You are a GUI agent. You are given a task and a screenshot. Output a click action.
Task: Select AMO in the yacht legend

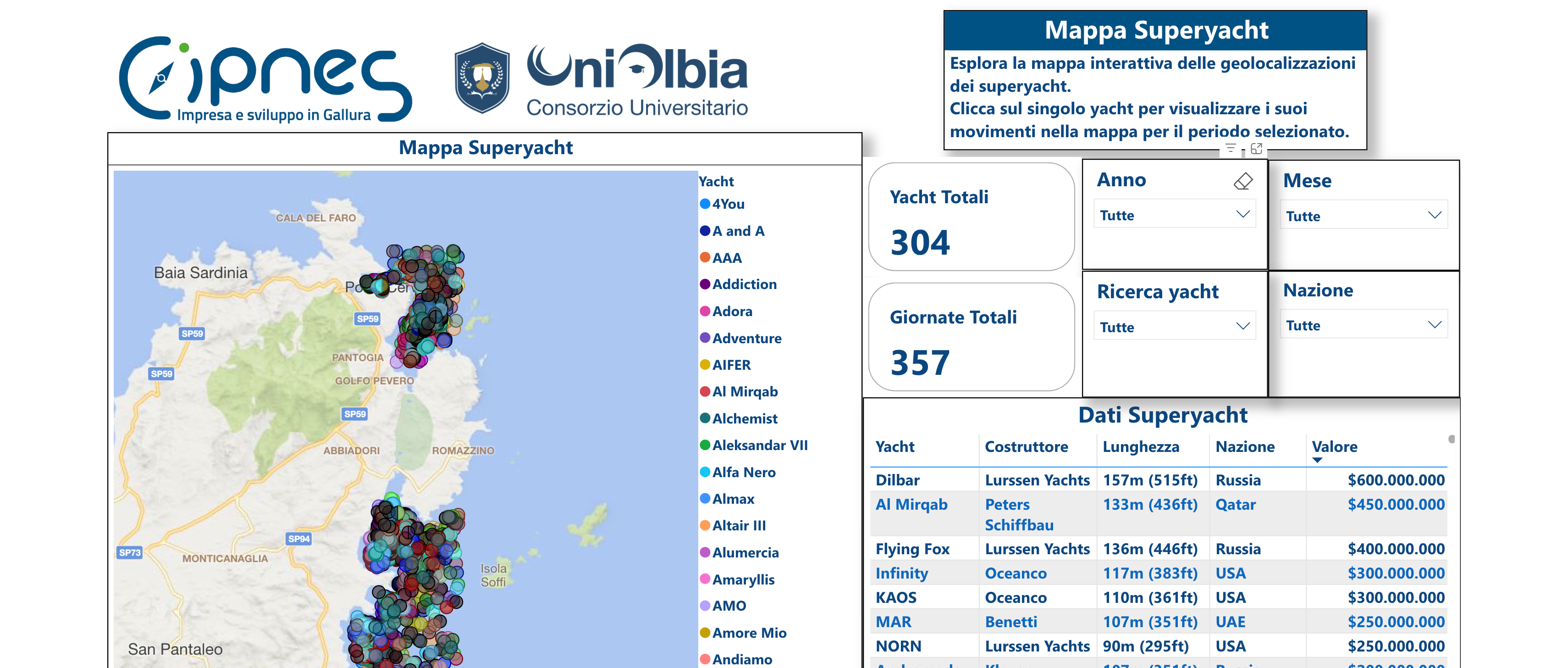tap(723, 606)
